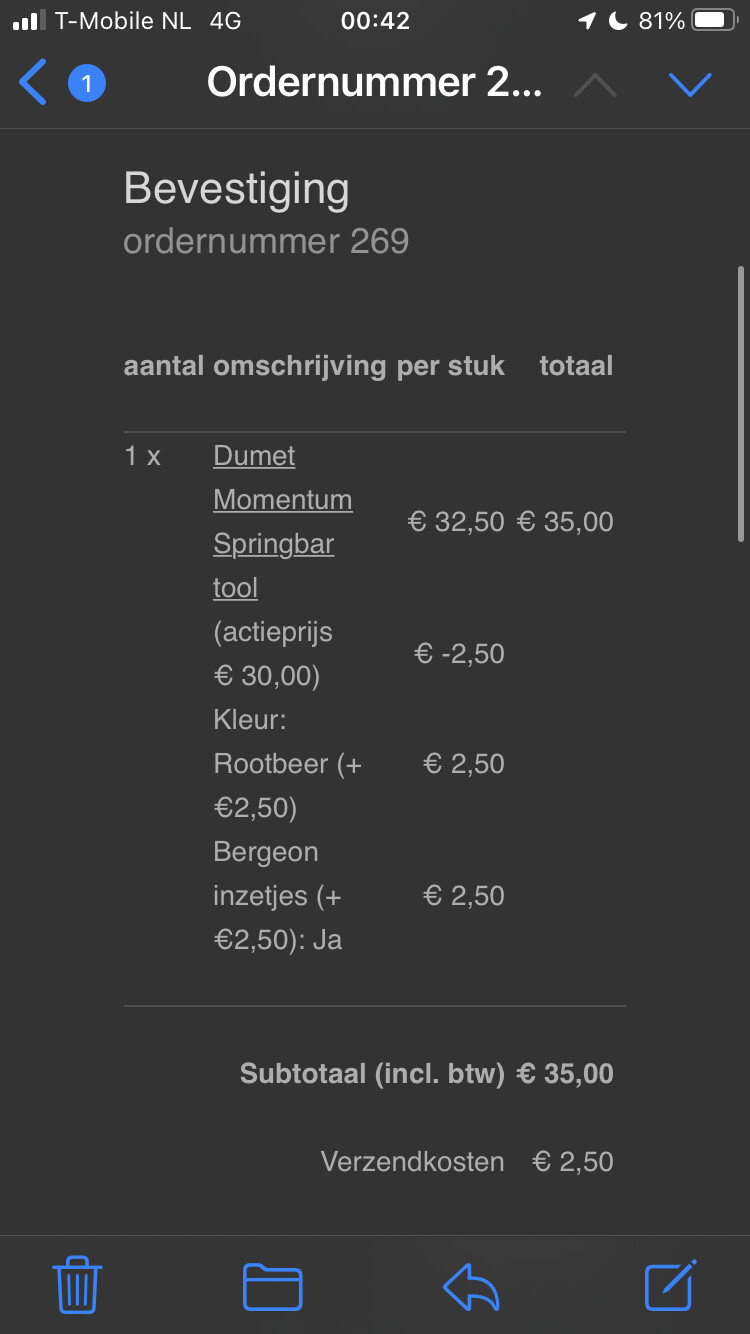Tap the battery indicator in status bar

(712, 21)
